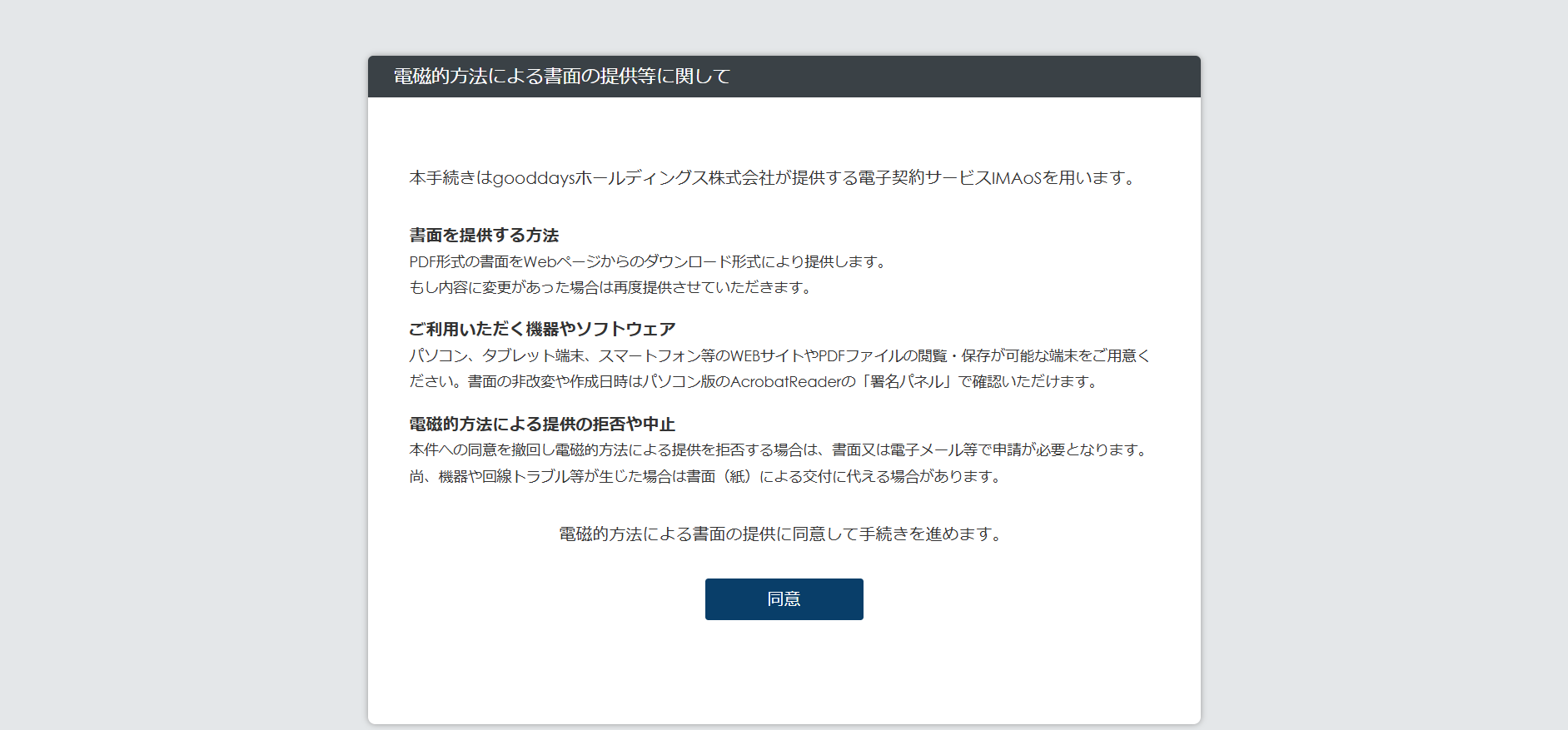Image resolution: width=1568 pixels, height=730 pixels.
Task: Click the line starting パソコン、タブレット端末
Action: (779, 356)
